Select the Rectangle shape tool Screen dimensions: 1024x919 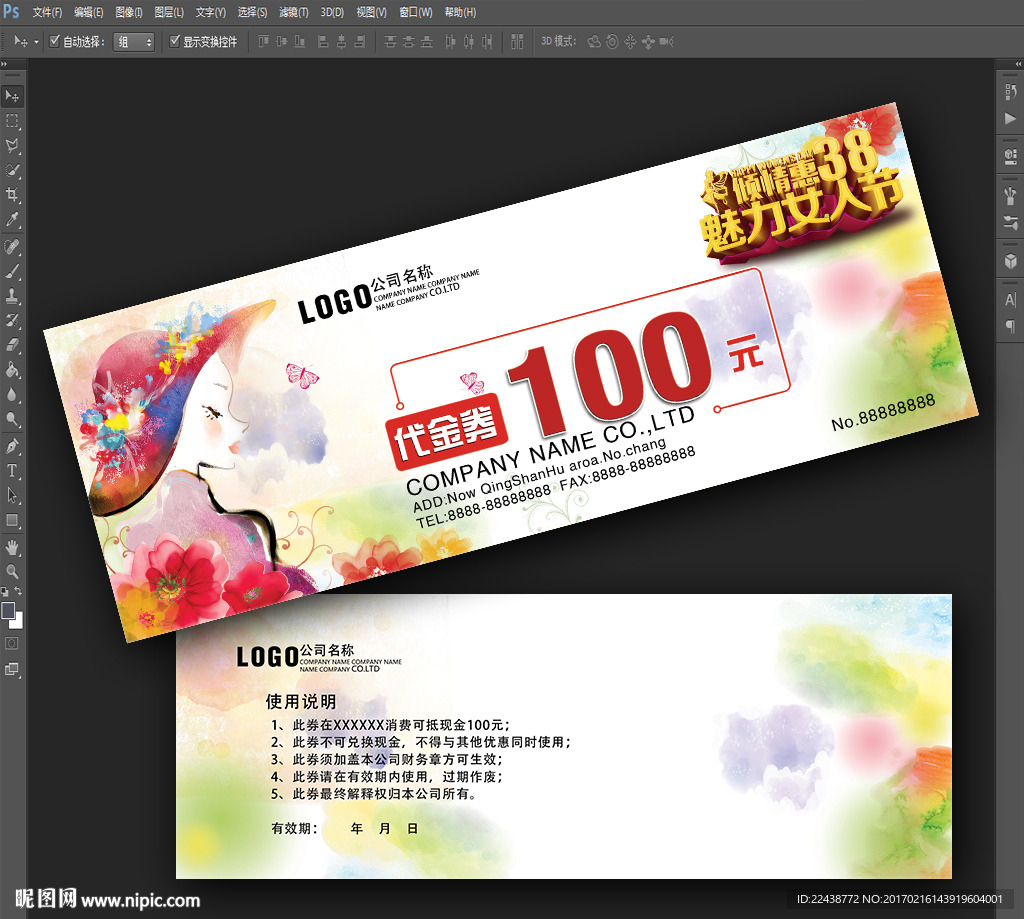[x=12, y=521]
